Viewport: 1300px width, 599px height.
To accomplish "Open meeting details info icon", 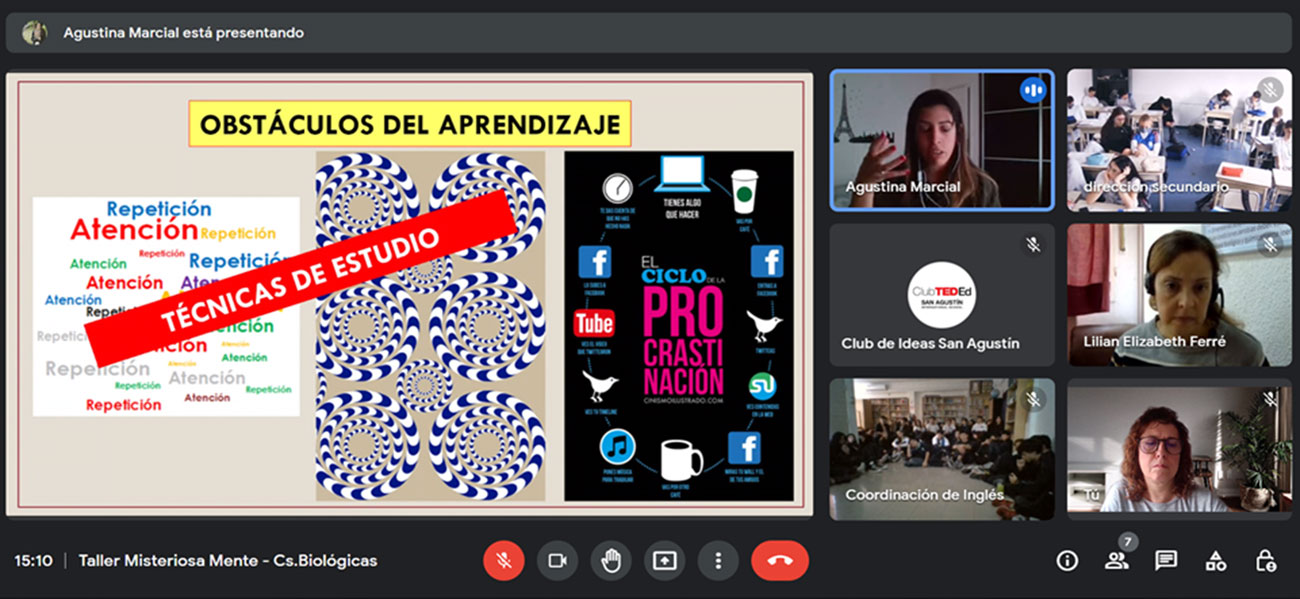I will [x=1067, y=561].
